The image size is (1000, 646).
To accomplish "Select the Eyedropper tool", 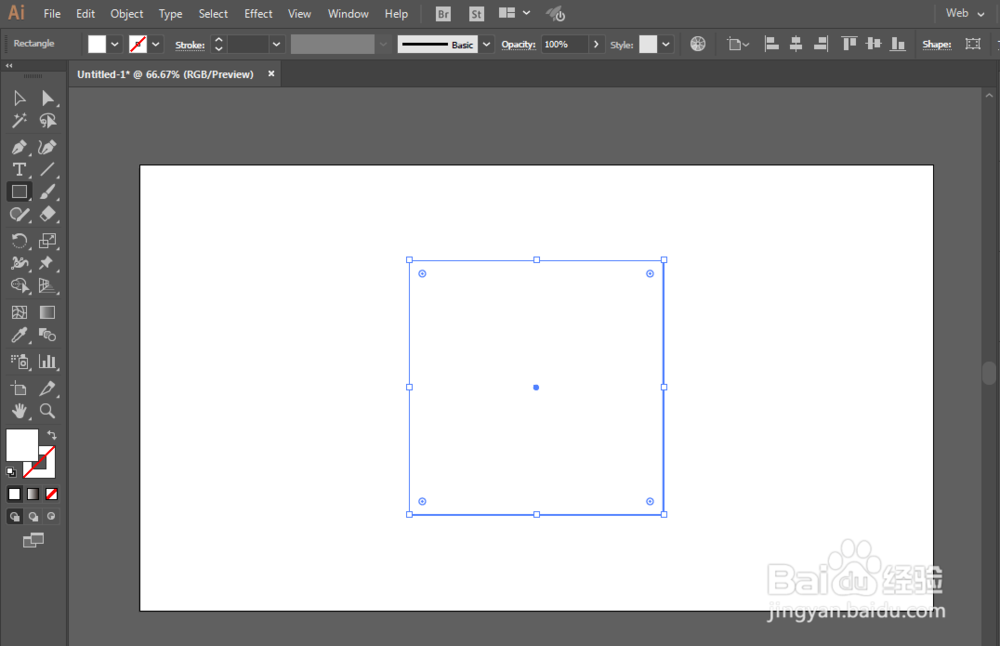I will [19, 335].
